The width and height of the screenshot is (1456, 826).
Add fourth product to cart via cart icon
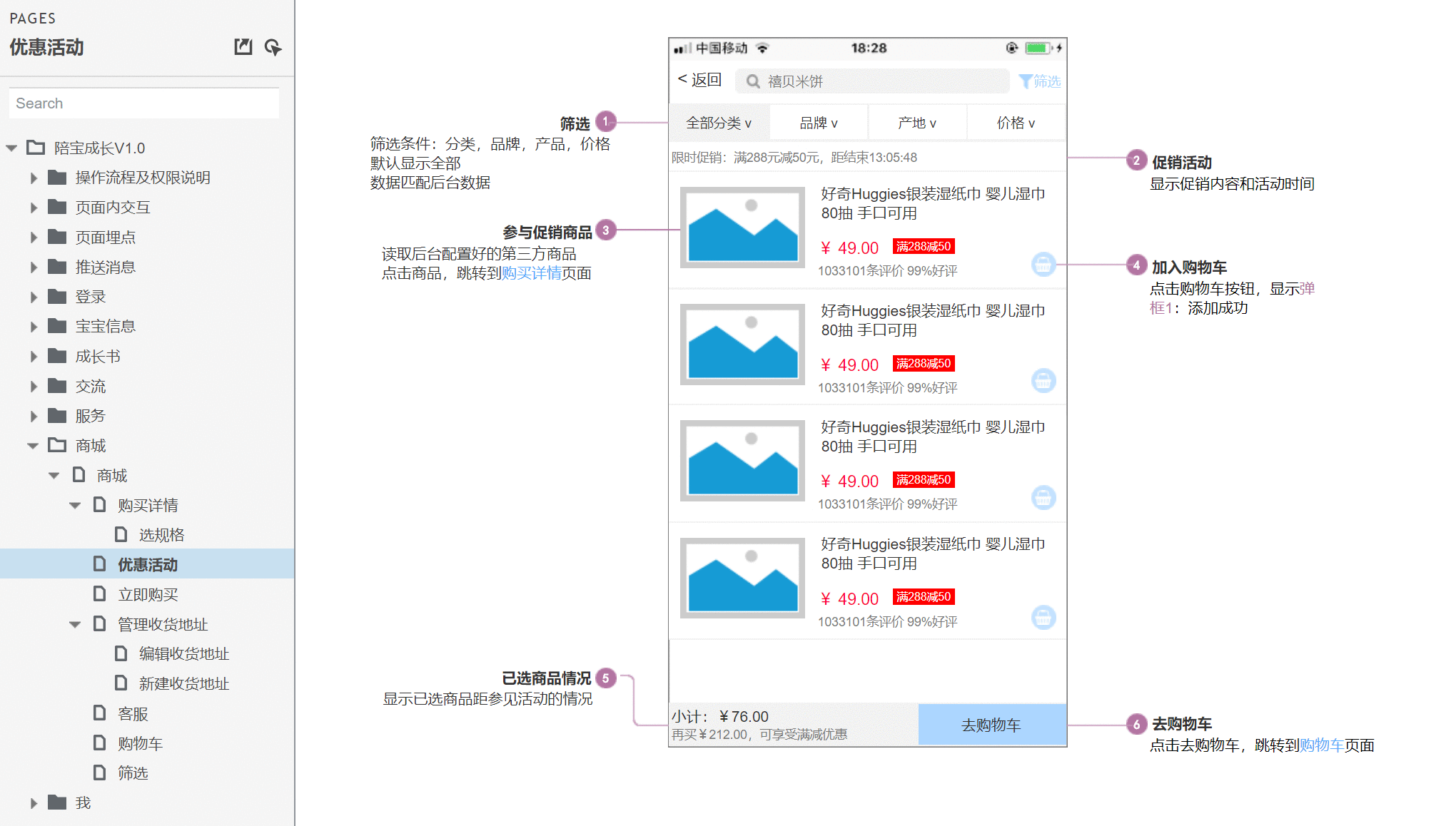[x=1043, y=617]
